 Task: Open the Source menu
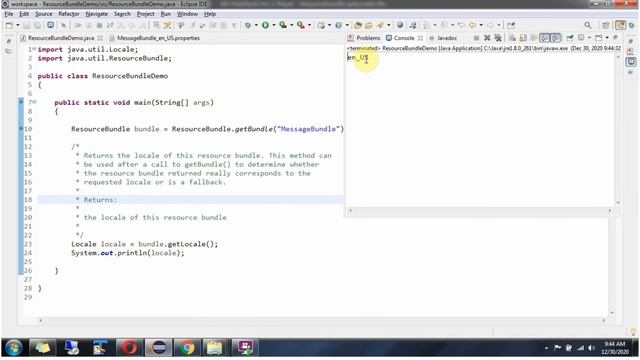pyautogui.click(x=44, y=14)
